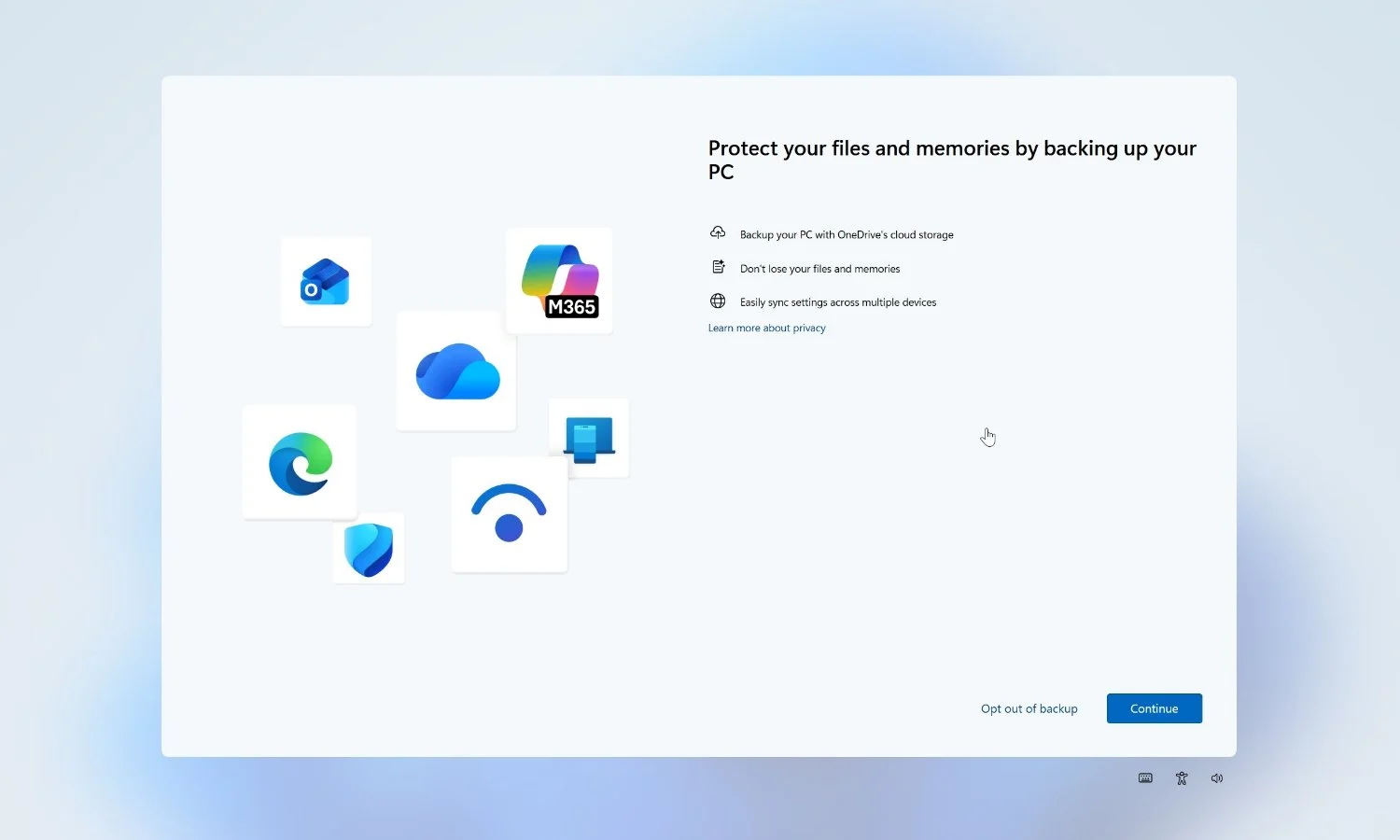Click the Windows Defender shield icon
This screenshot has height=840, width=1400.
[x=369, y=549]
